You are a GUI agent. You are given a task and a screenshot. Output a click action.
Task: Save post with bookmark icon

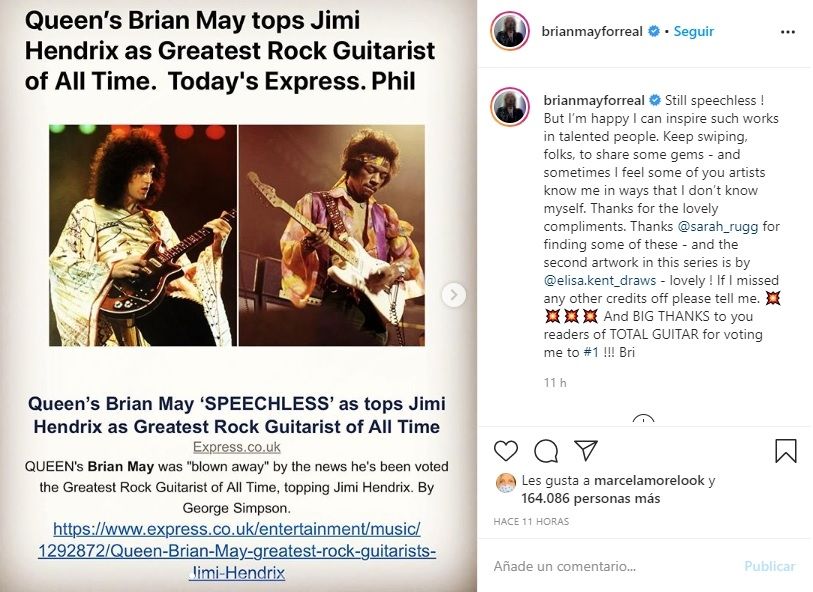pos(786,451)
